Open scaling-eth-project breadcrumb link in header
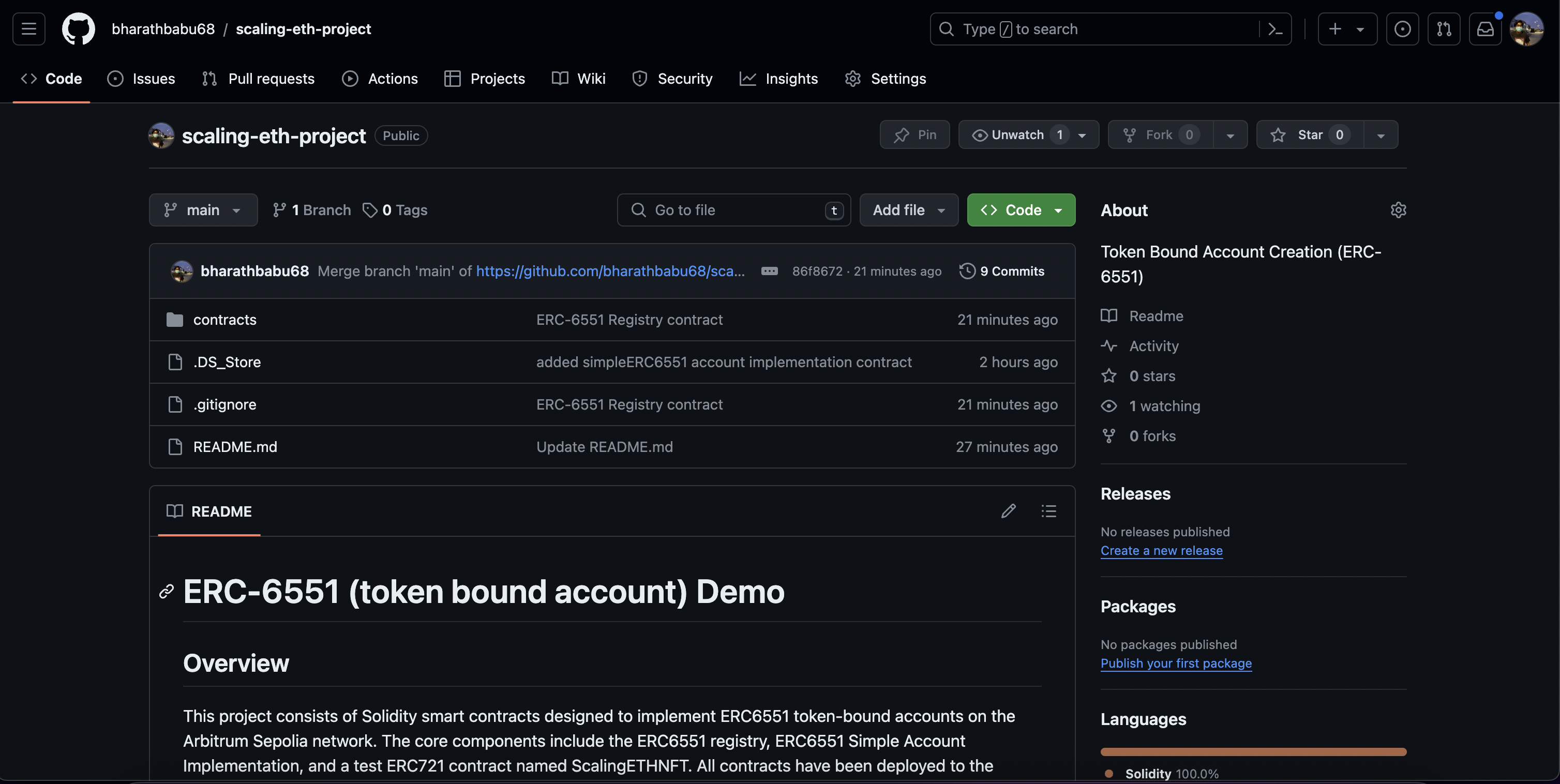The width and height of the screenshot is (1560, 784). (303, 28)
